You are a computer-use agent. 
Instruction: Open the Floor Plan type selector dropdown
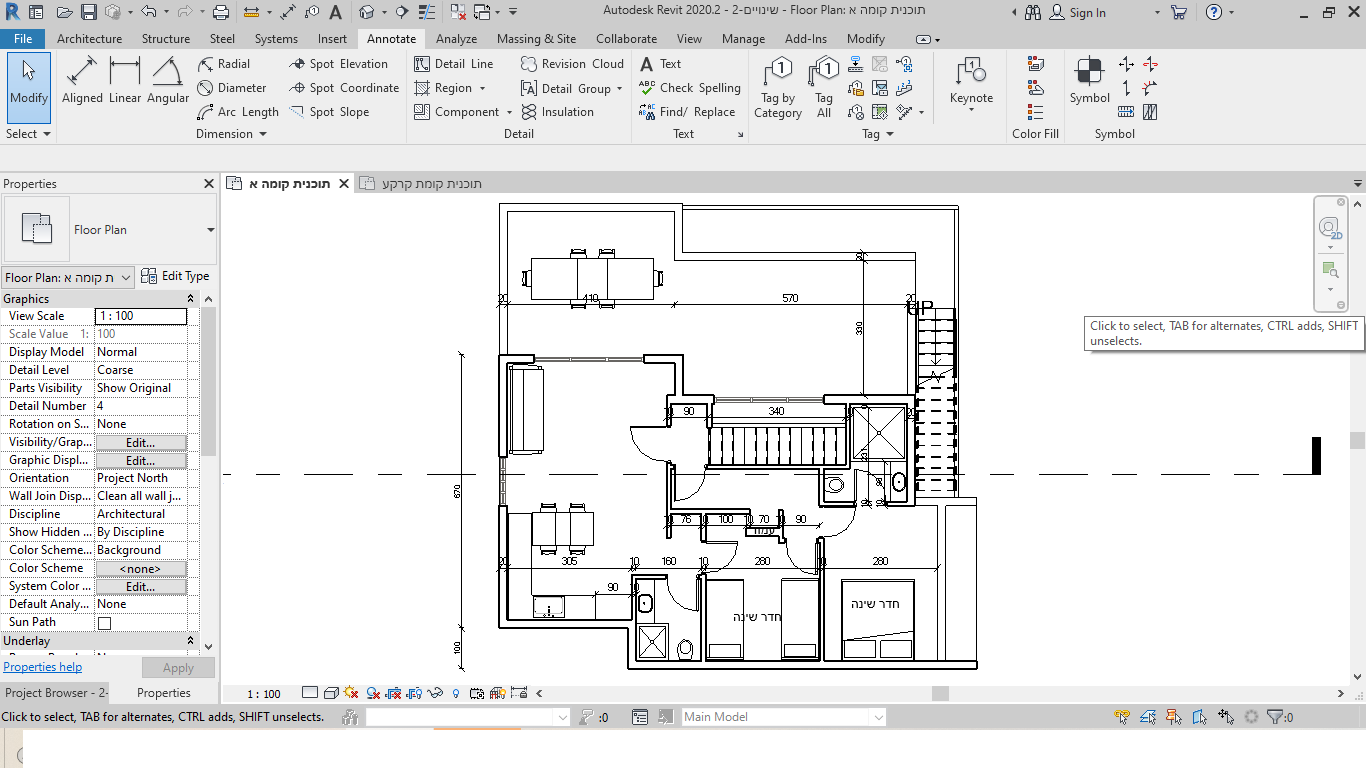210,230
